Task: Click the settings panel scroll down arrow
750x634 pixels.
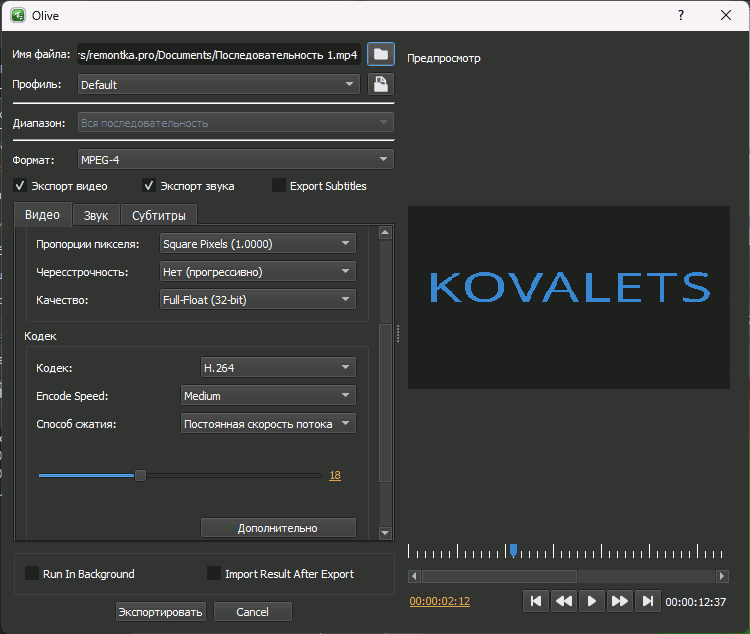Action: point(385,532)
